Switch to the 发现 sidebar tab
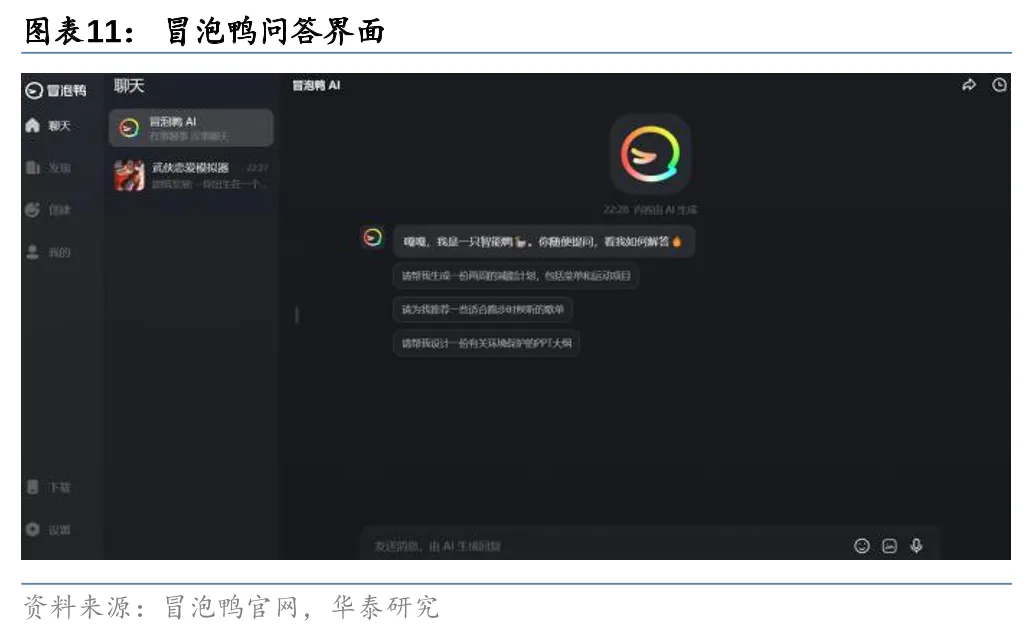 tap(48, 168)
